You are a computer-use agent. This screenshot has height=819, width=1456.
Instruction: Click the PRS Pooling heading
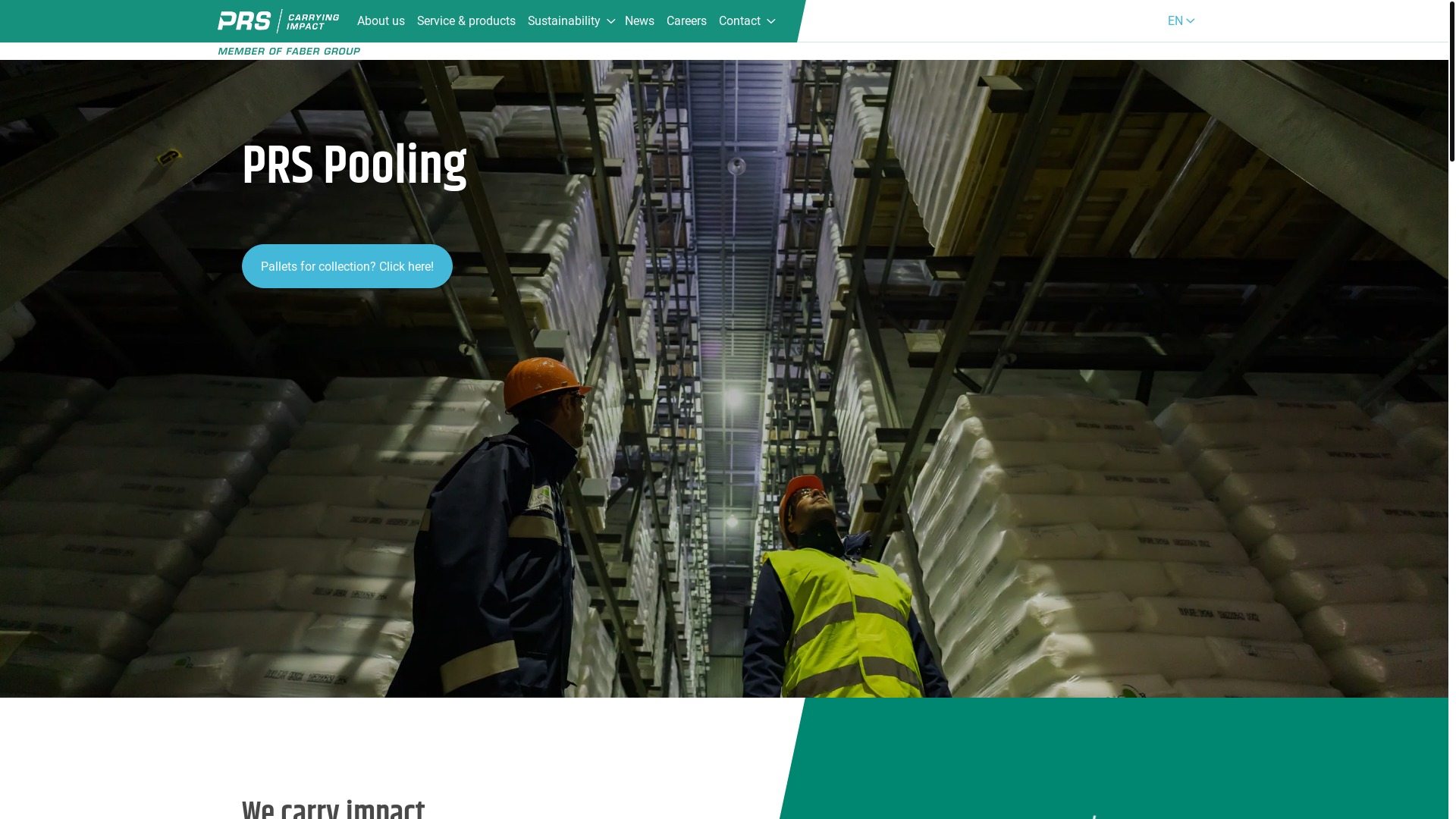(x=354, y=165)
